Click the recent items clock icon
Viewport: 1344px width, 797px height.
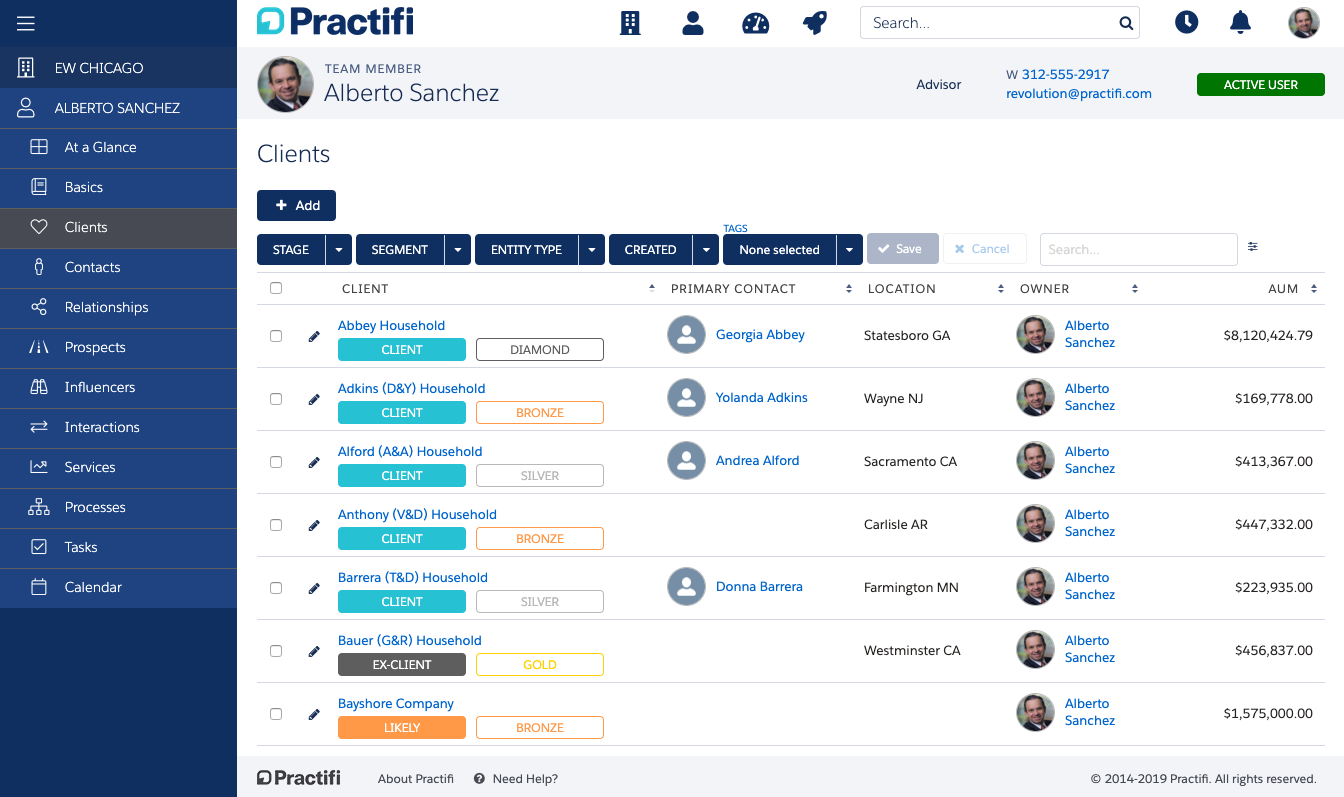(x=1186, y=22)
